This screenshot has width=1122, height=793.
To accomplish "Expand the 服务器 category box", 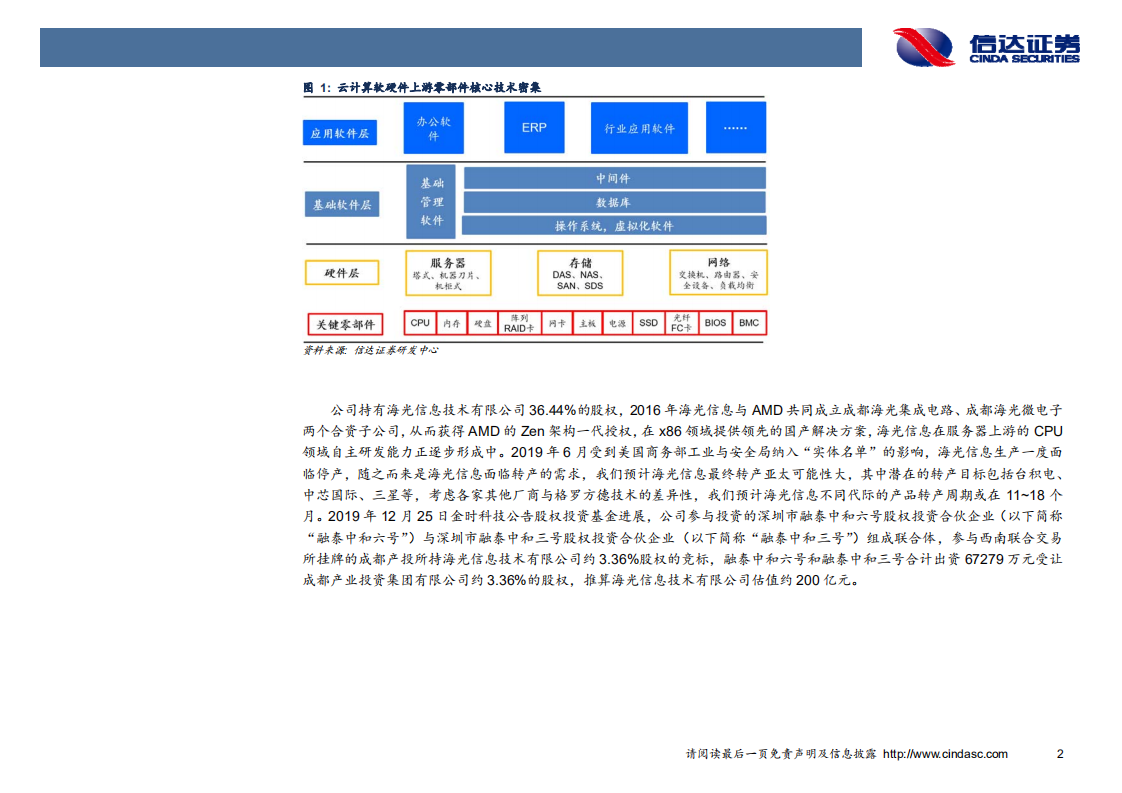I will [x=447, y=273].
